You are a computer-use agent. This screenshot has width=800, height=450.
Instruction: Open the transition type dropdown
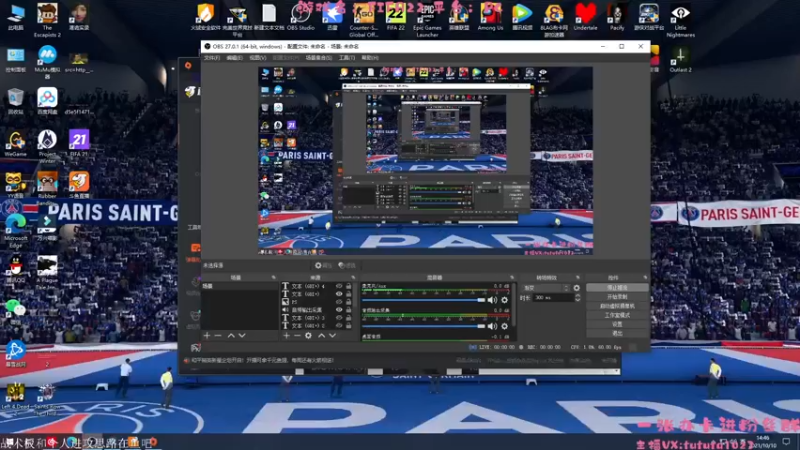(546, 288)
